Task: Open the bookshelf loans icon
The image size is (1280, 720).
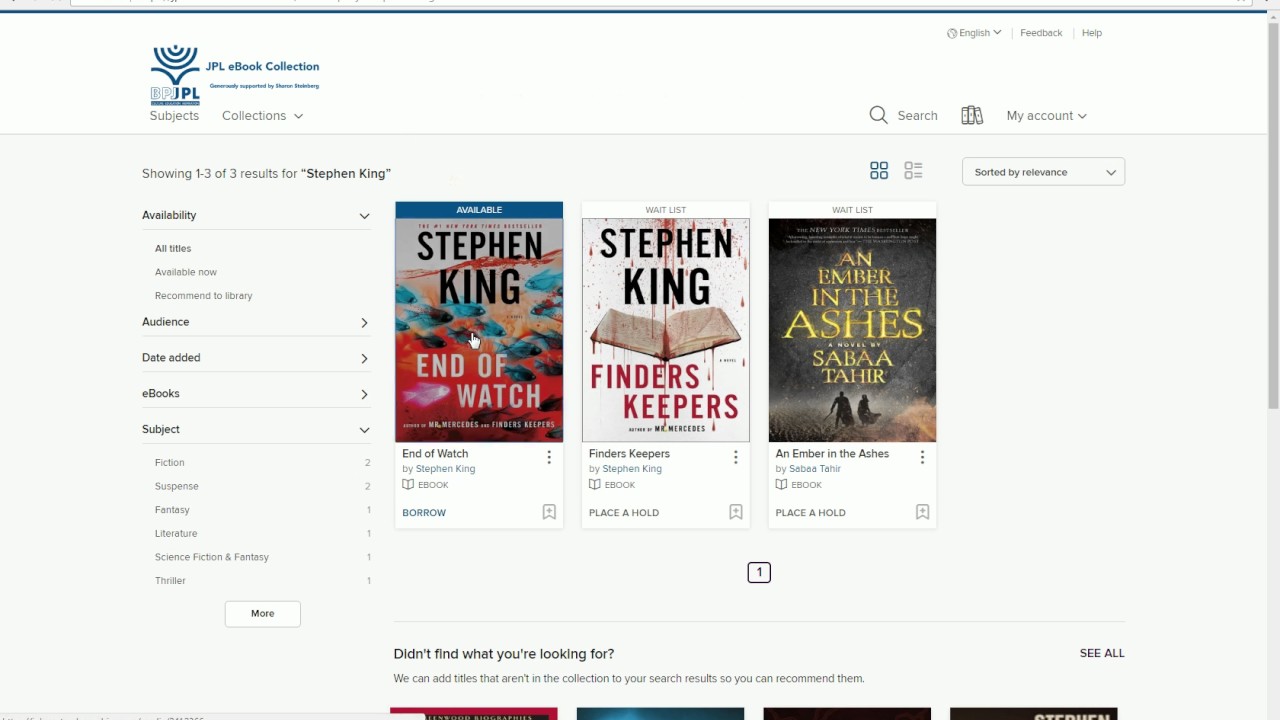Action: click(x=972, y=115)
